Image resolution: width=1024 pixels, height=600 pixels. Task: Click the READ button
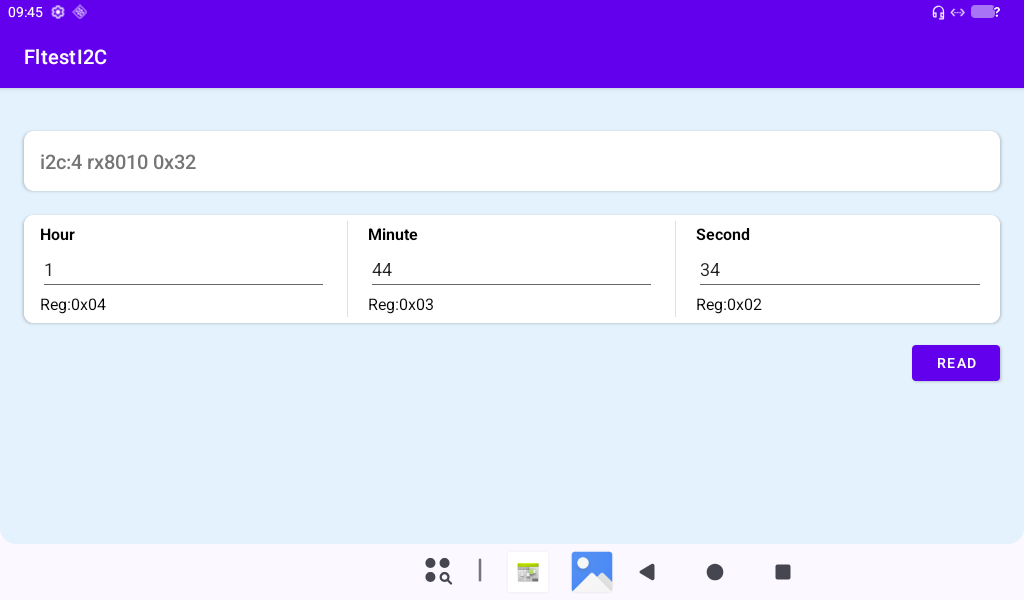click(x=956, y=363)
